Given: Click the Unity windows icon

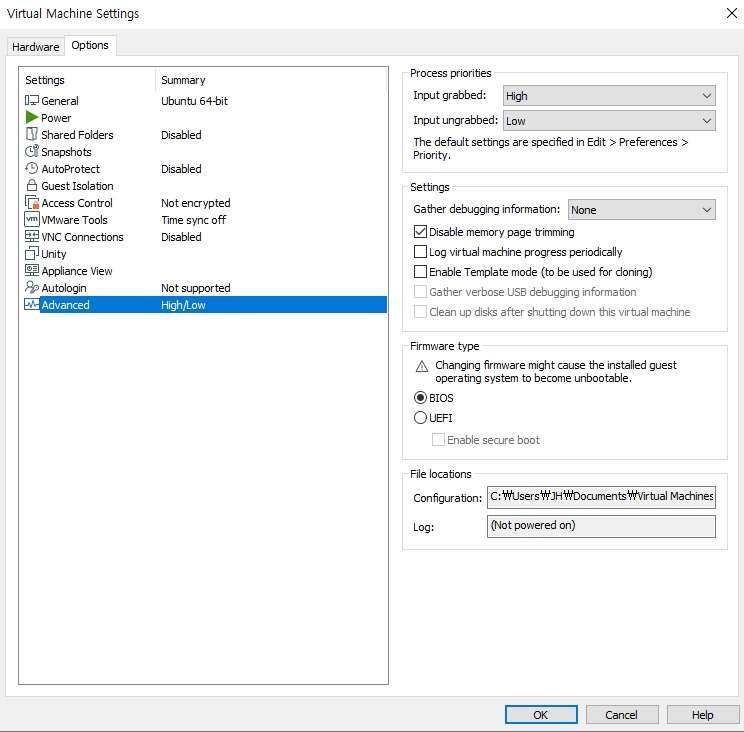Looking at the screenshot, I should (31, 253).
